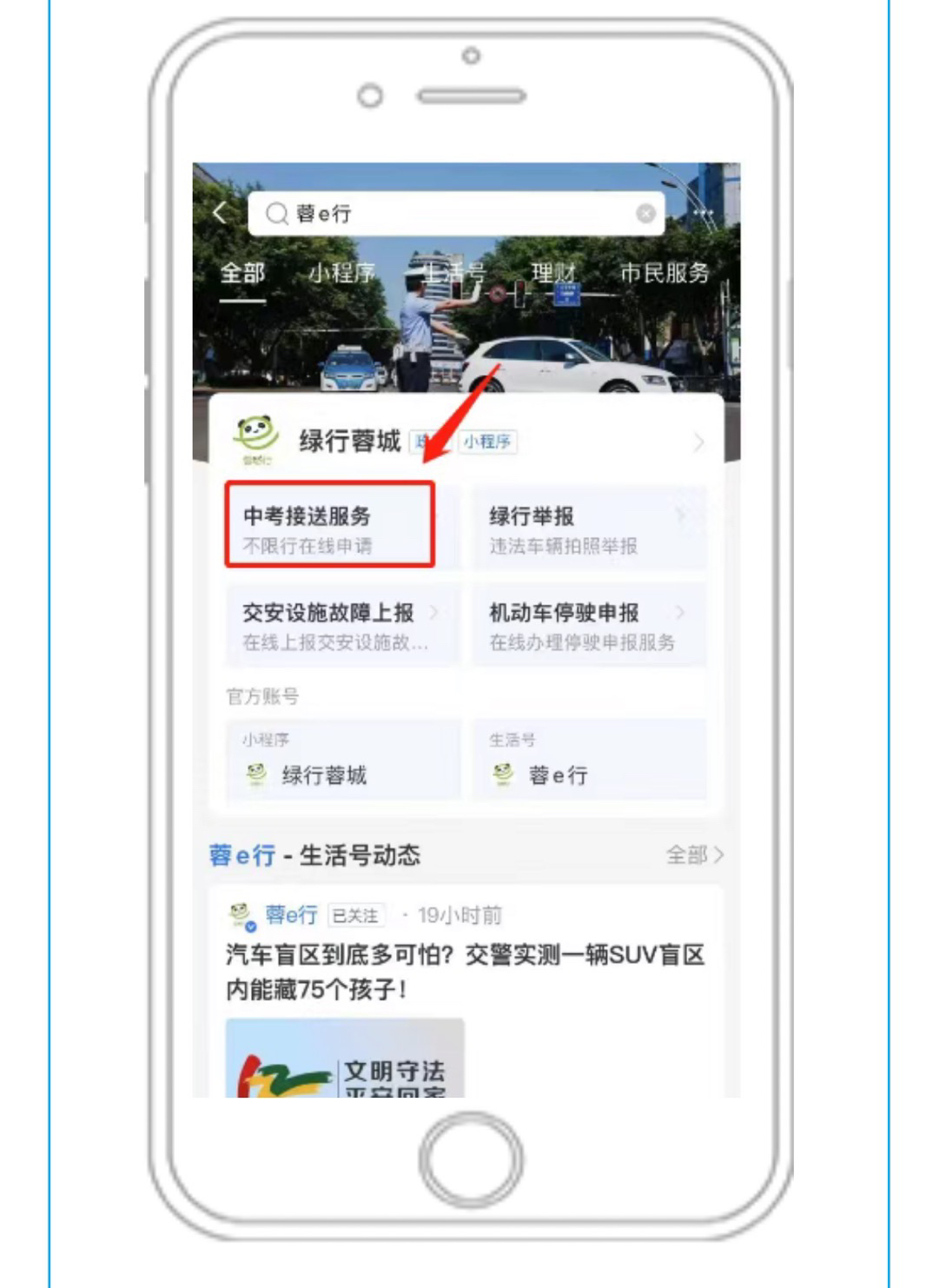Open the 蓉e行 avatar in the feed post
933x1288 pixels.
pyautogui.click(x=241, y=916)
